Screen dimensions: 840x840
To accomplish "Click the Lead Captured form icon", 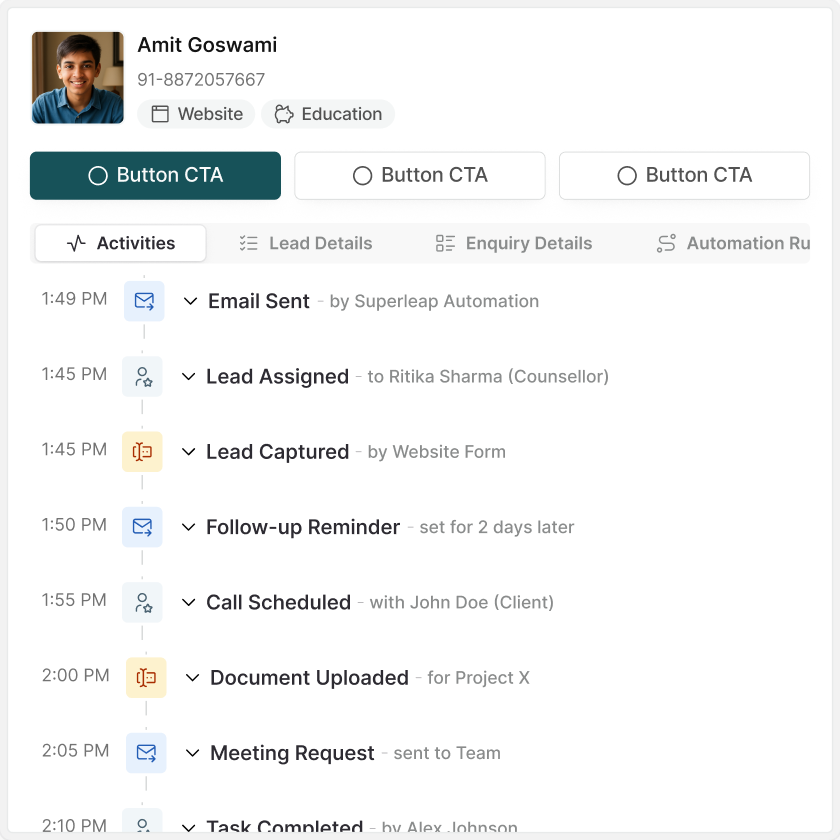I will click(142, 452).
